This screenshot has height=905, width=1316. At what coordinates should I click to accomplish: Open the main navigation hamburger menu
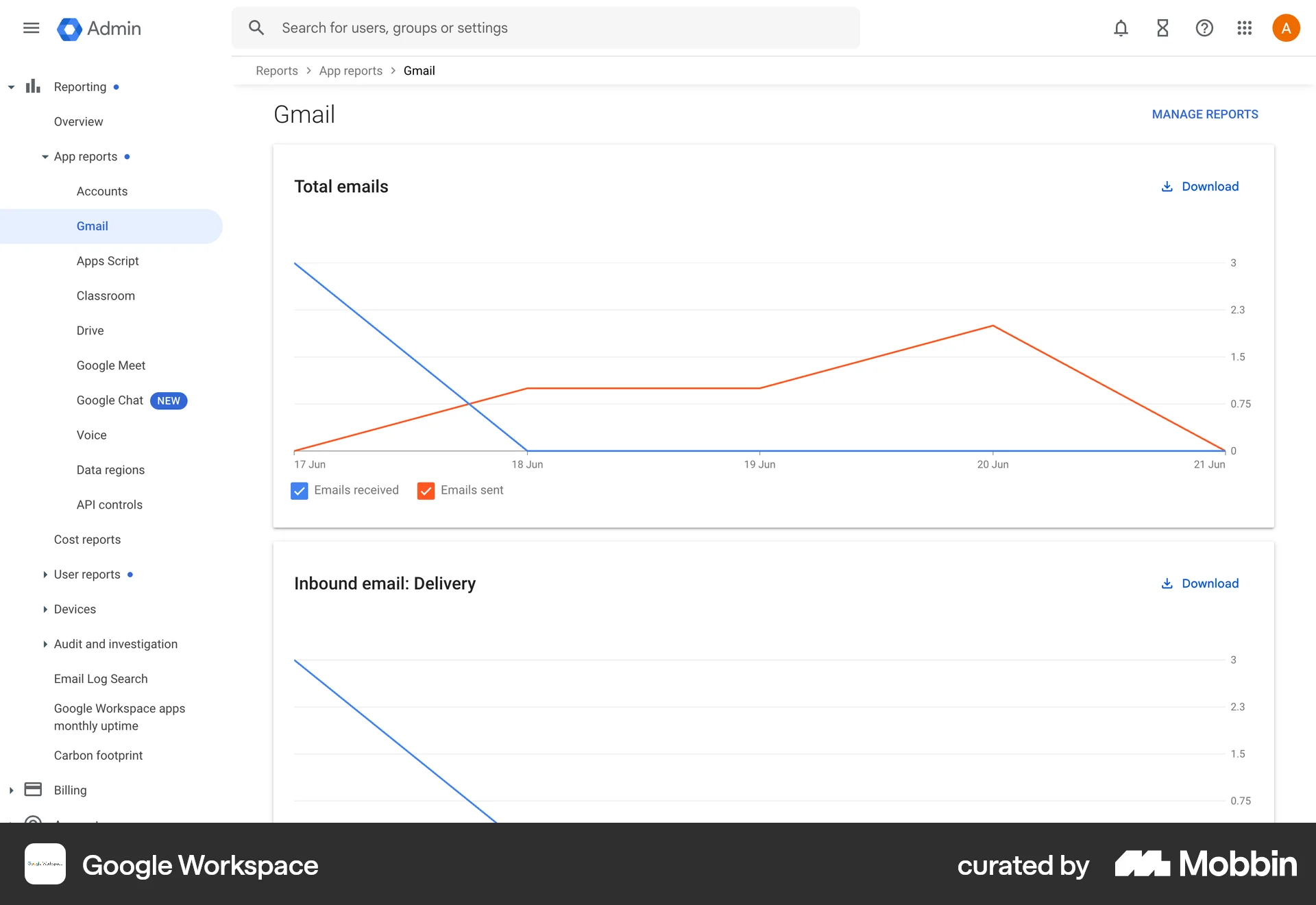(x=31, y=27)
